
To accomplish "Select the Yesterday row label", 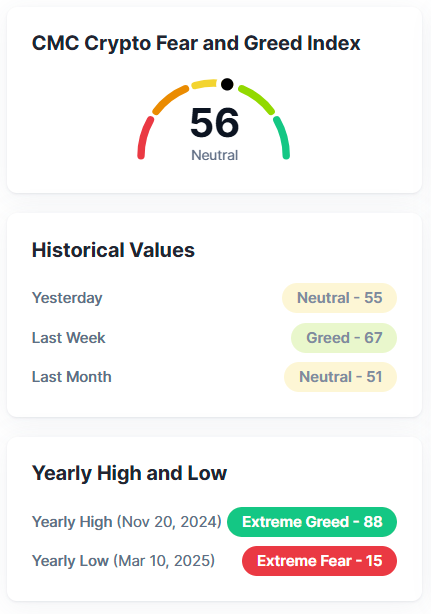I will 67,298.
